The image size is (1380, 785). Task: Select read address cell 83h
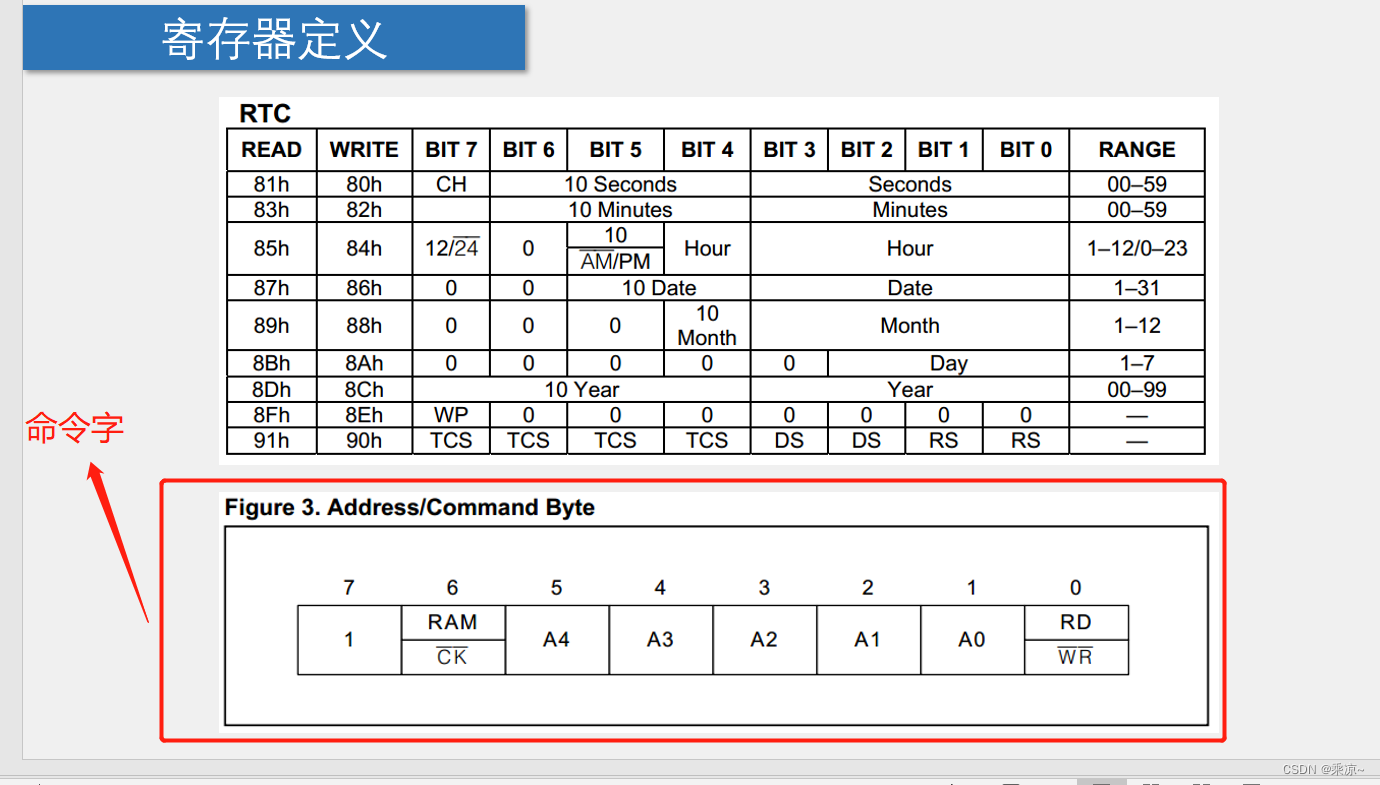click(271, 210)
